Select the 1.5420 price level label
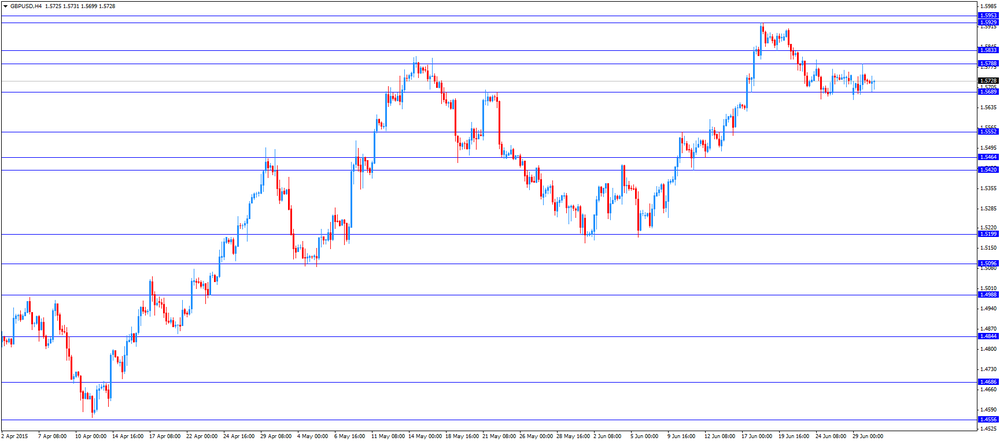The image size is (1000, 441). pos(987,170)
